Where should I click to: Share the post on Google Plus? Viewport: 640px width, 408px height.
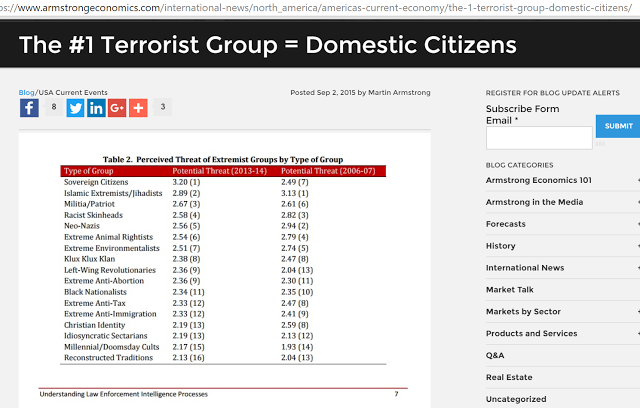point(117,108)
